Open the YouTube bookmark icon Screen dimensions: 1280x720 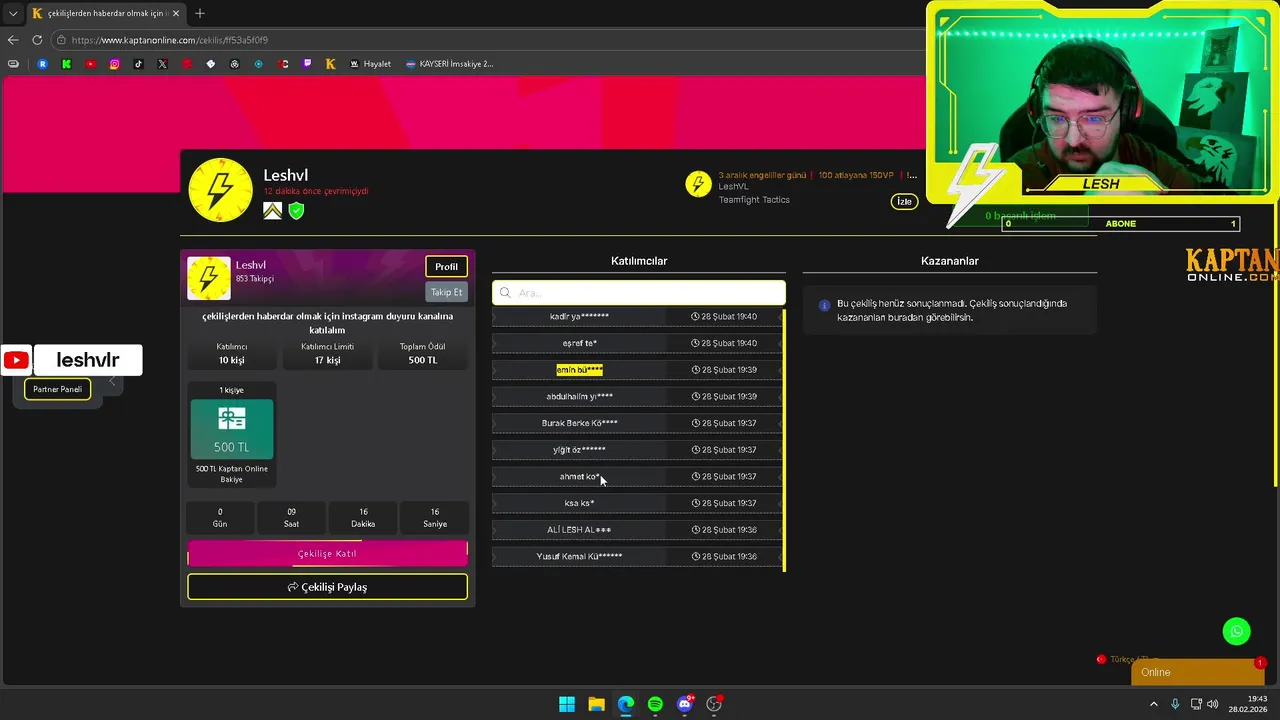coord(90,64)
